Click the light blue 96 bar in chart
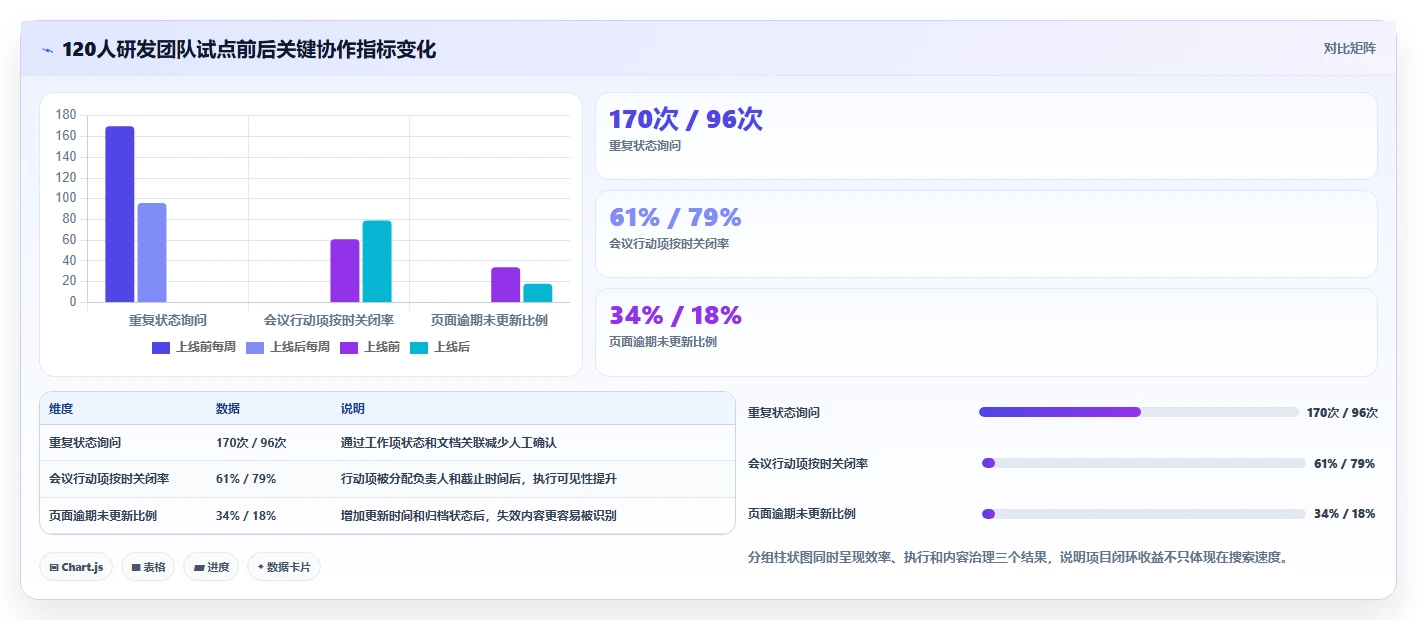The height and width of the screenshot is (620, 1417). point(152,252)
